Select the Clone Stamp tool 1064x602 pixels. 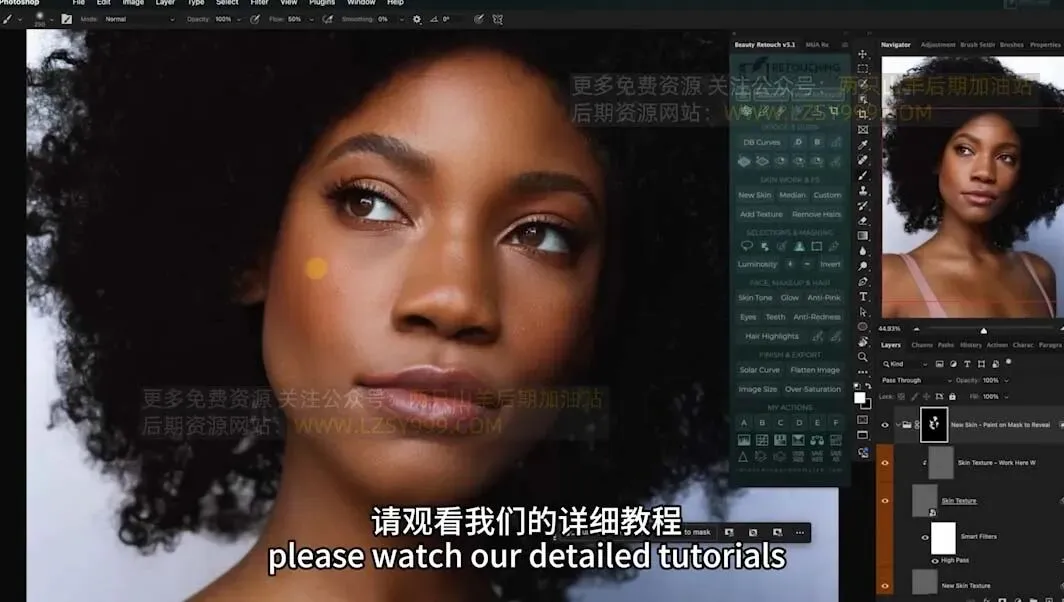tap(862, 191)
